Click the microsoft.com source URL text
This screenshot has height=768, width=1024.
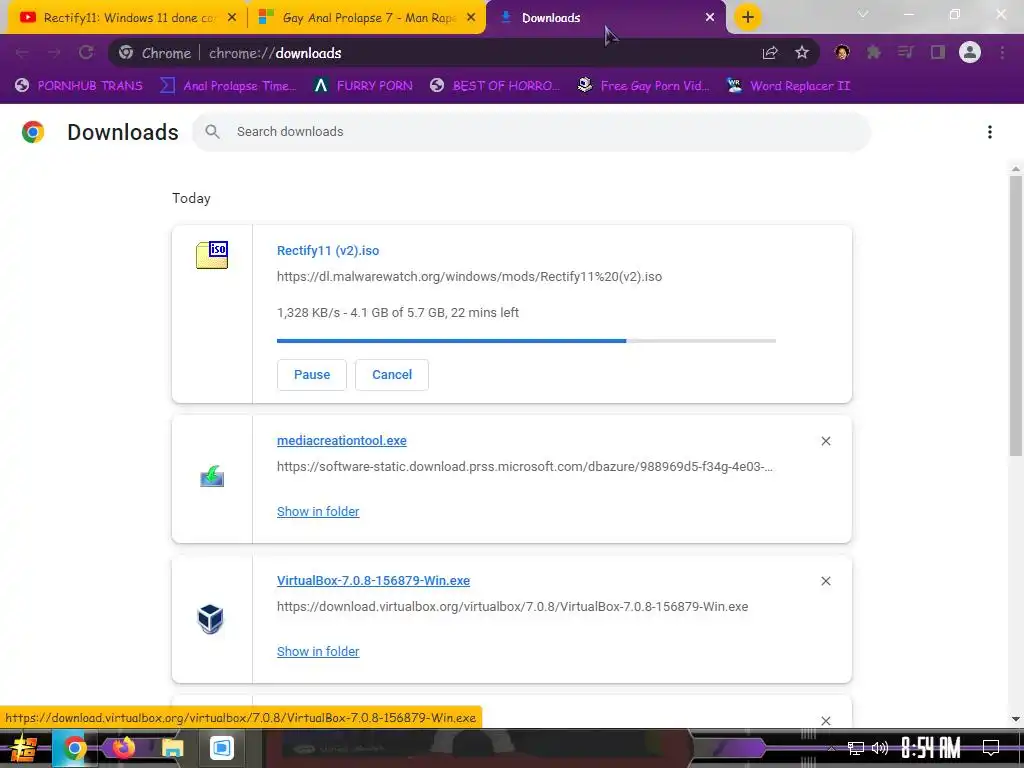tap(524, 467)
